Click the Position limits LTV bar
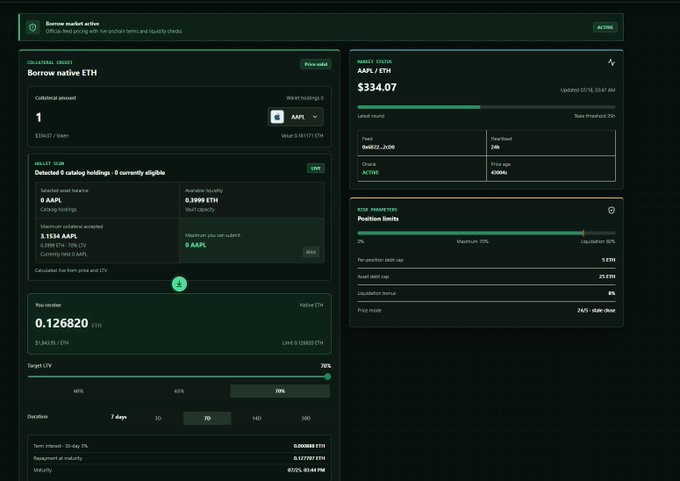This screenshot has width=680, height=481. coord(486,233)
